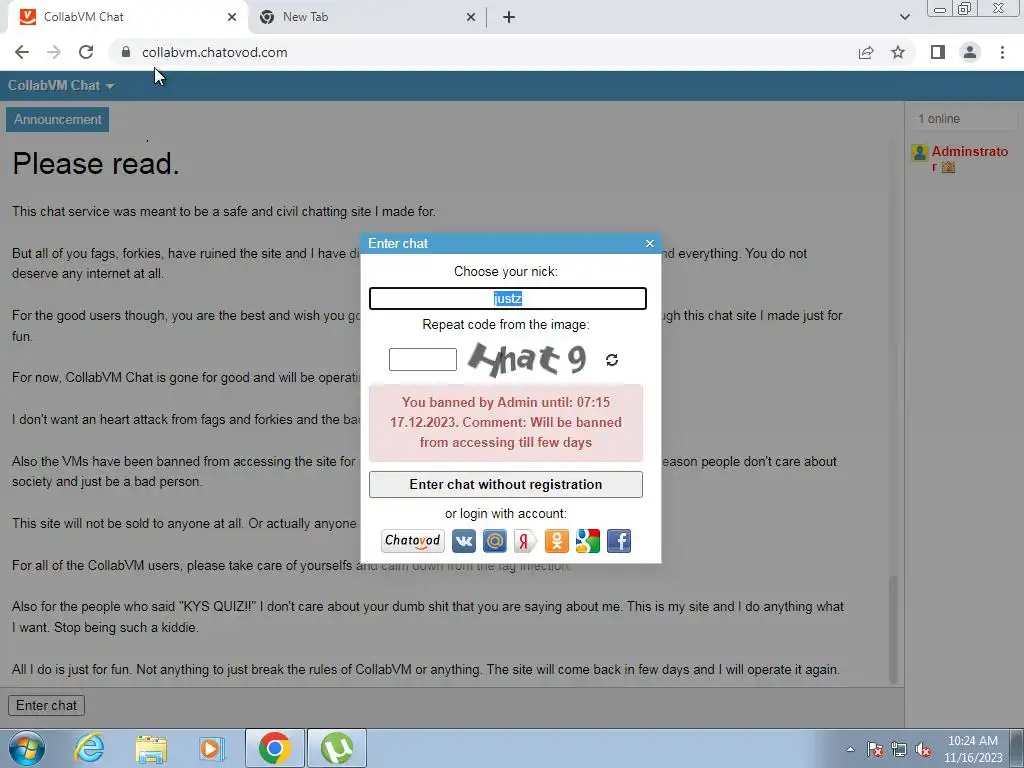Open the Windows Start menu
1024x768 pixels.
[x=27, y=748]
